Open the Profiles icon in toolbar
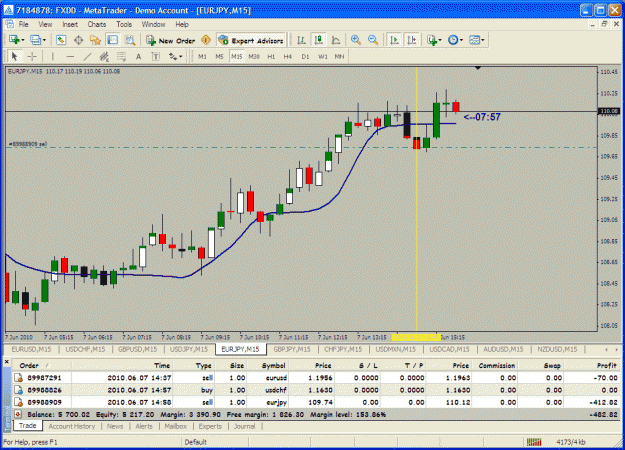The image size is (625, 450). coord(35,40)
